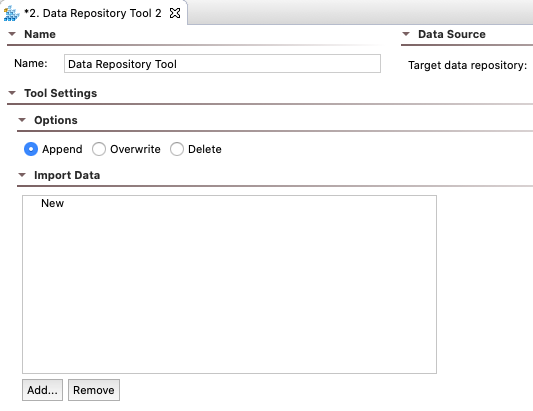Collapse the Options subsection triangle

pyautogui.click(x=22, y=120)
